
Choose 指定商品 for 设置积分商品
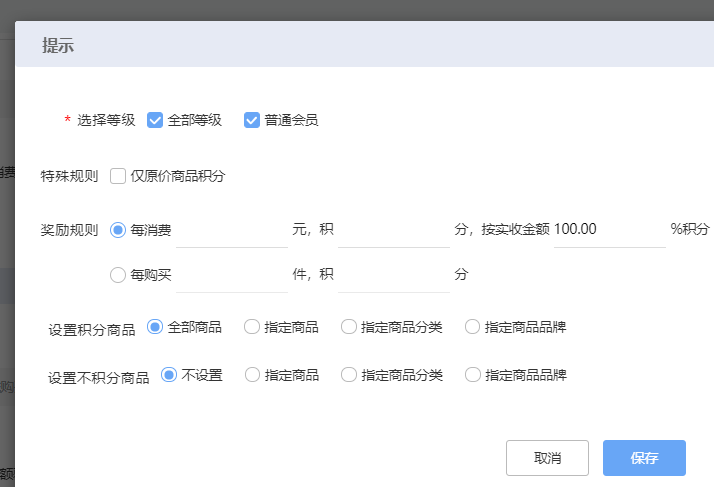click(252, 327)
